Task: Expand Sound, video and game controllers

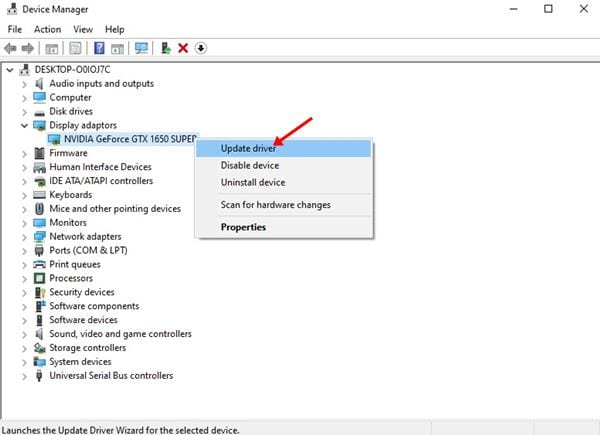Action: [x=24, y=335]
